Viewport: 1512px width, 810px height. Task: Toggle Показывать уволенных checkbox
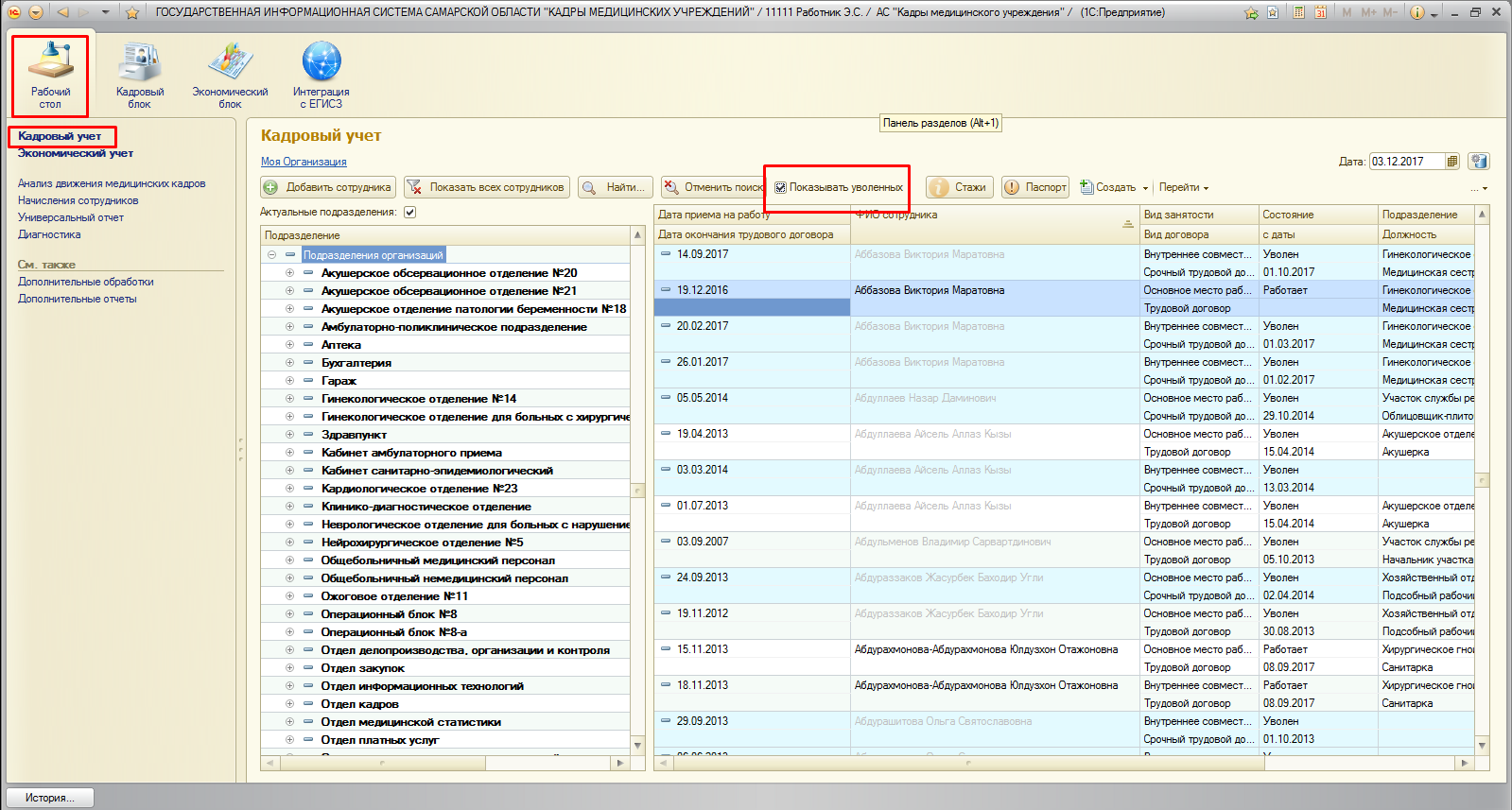click(x=781, y=188)
